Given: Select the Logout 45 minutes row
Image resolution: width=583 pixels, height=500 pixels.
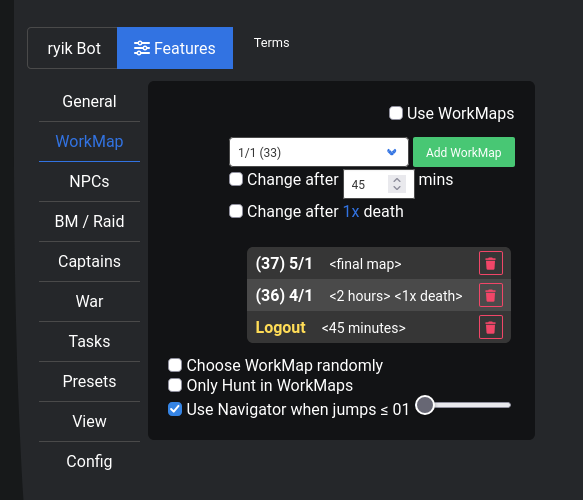Looking at the screenshot, I should [379, 327].
